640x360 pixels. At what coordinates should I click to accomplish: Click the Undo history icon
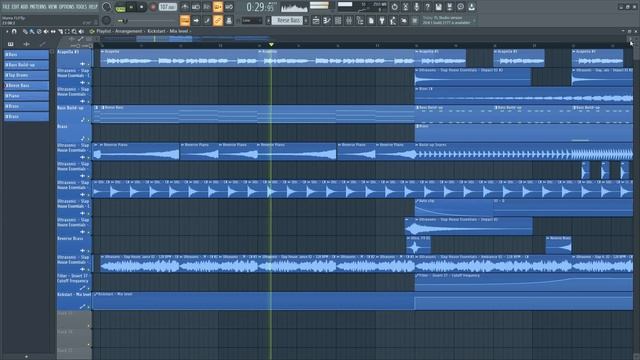tap(394, 7)
